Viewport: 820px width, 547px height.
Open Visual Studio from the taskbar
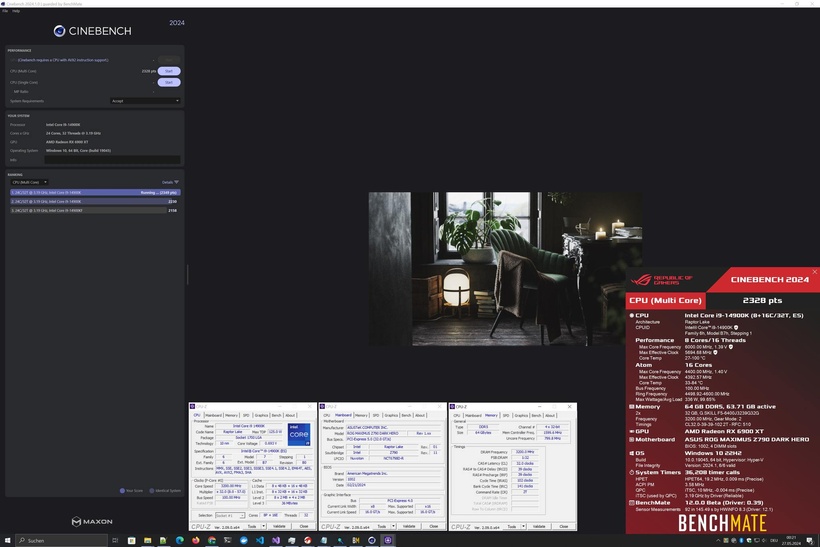(x=276, y=540)
